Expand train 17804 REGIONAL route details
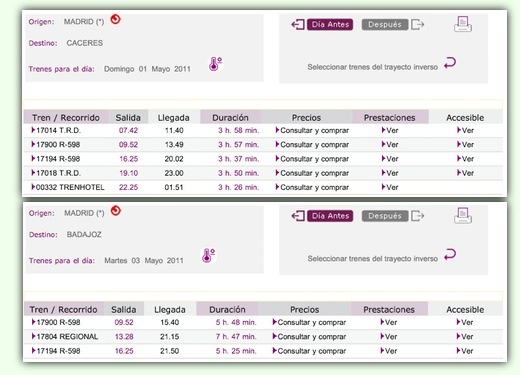 [65, 337]
